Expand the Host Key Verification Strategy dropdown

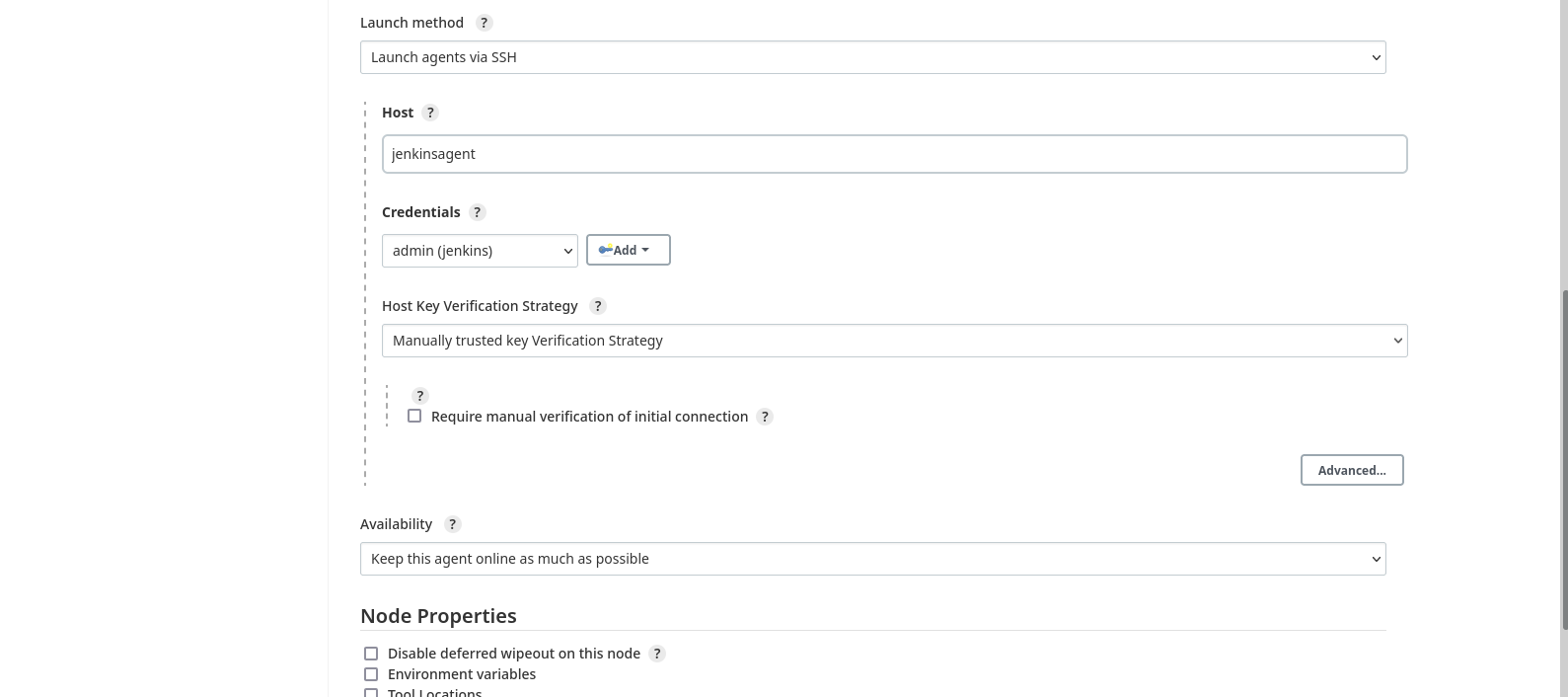894,340
